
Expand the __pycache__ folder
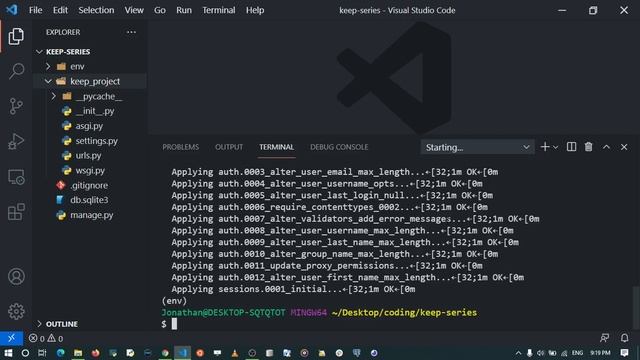53,96
